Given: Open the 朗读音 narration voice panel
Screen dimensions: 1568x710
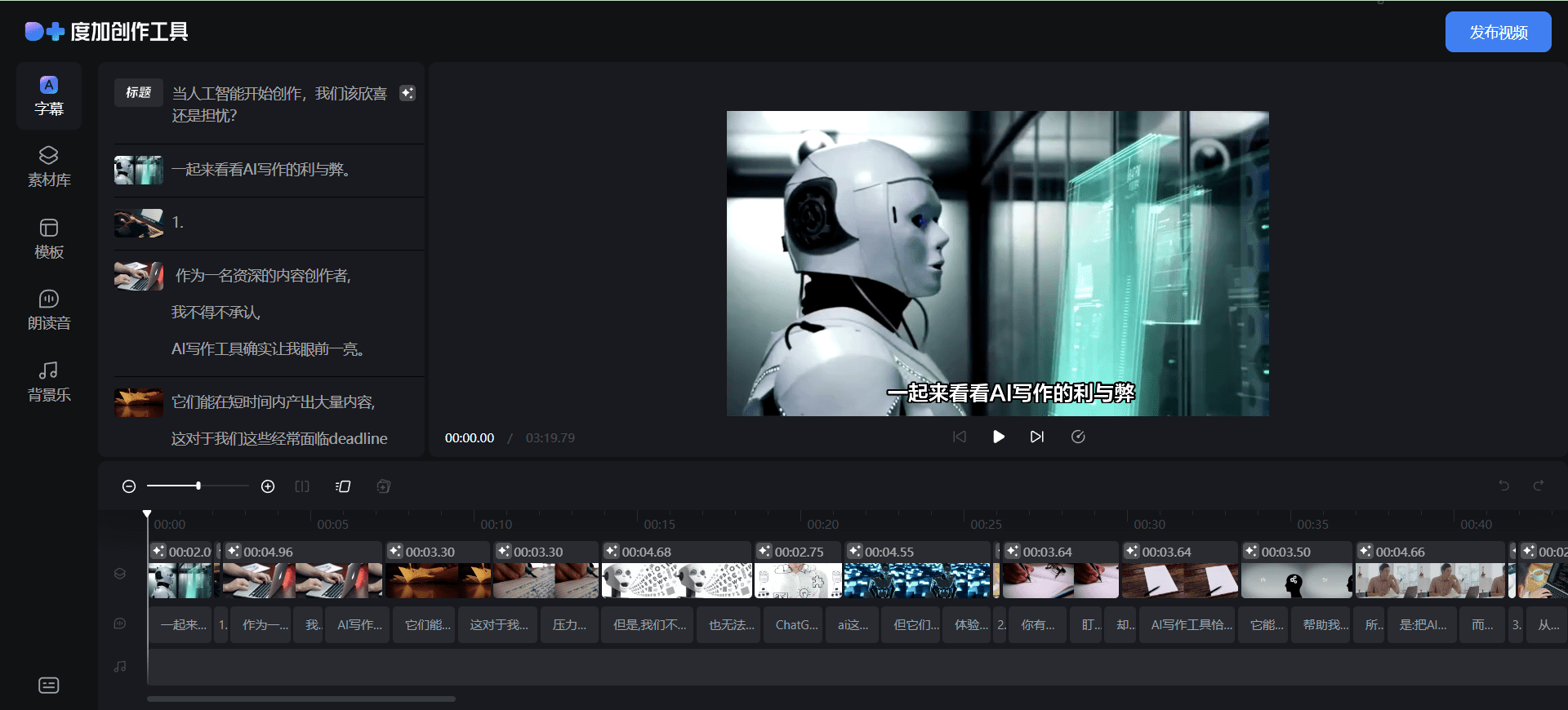Looking at the screenshot, I should pos(49,309).
